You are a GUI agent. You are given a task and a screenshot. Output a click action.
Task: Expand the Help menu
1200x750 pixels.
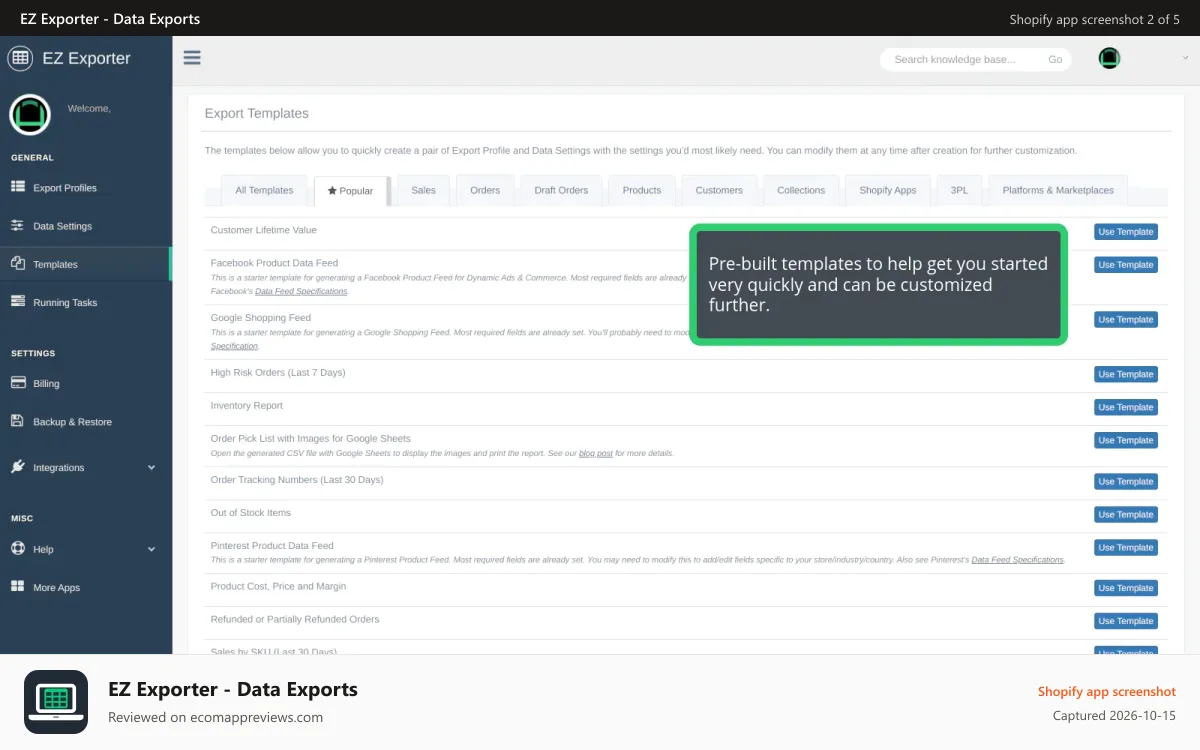click(85, 549)
